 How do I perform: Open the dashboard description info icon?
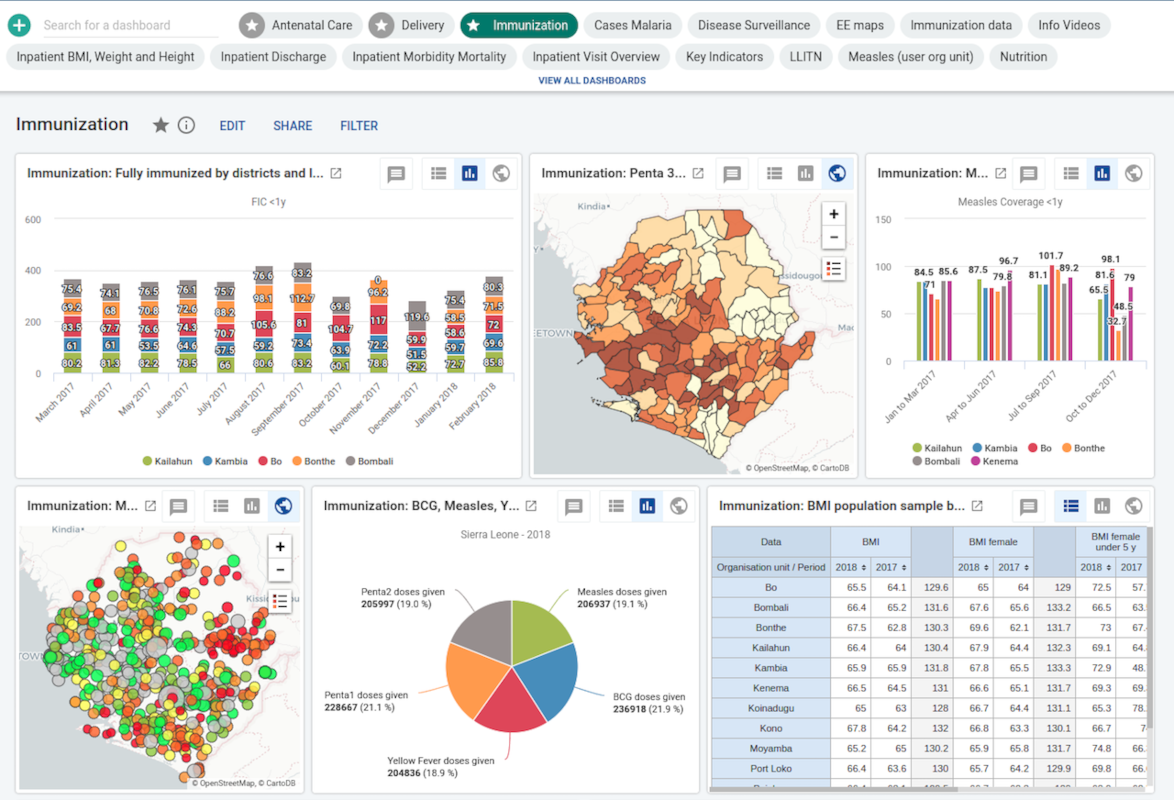185,124
